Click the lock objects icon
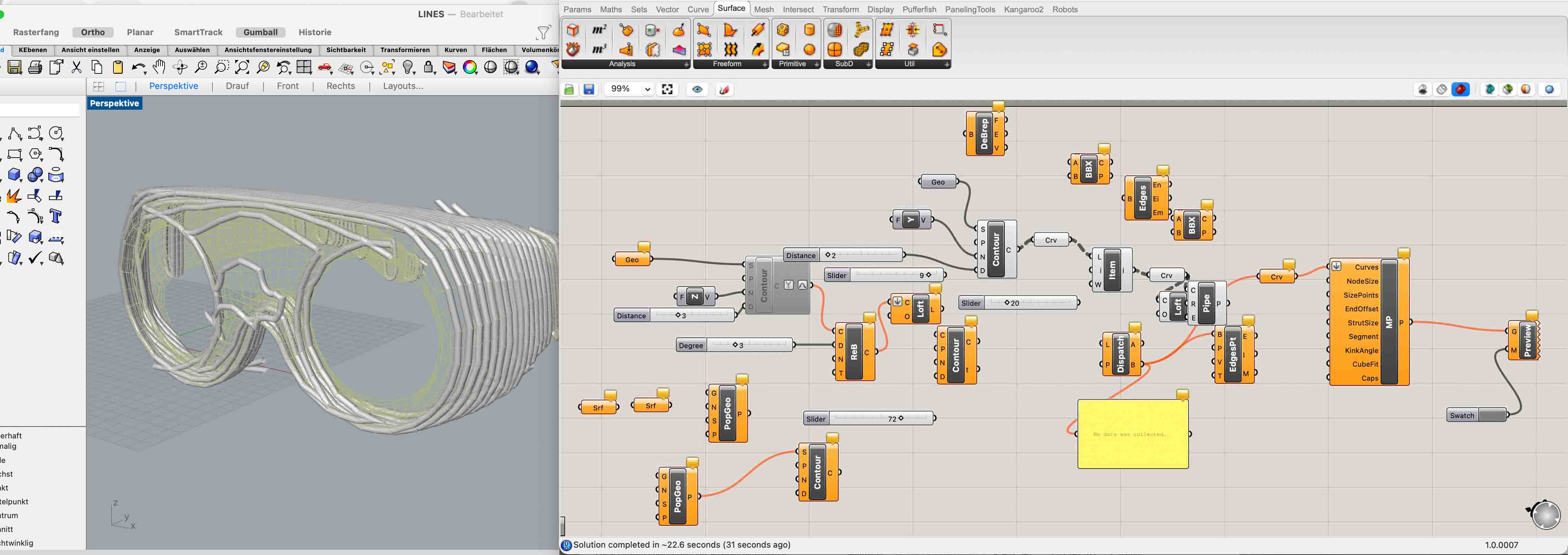This screenshot has height=555, width=1568. click(x=429, y=68)
